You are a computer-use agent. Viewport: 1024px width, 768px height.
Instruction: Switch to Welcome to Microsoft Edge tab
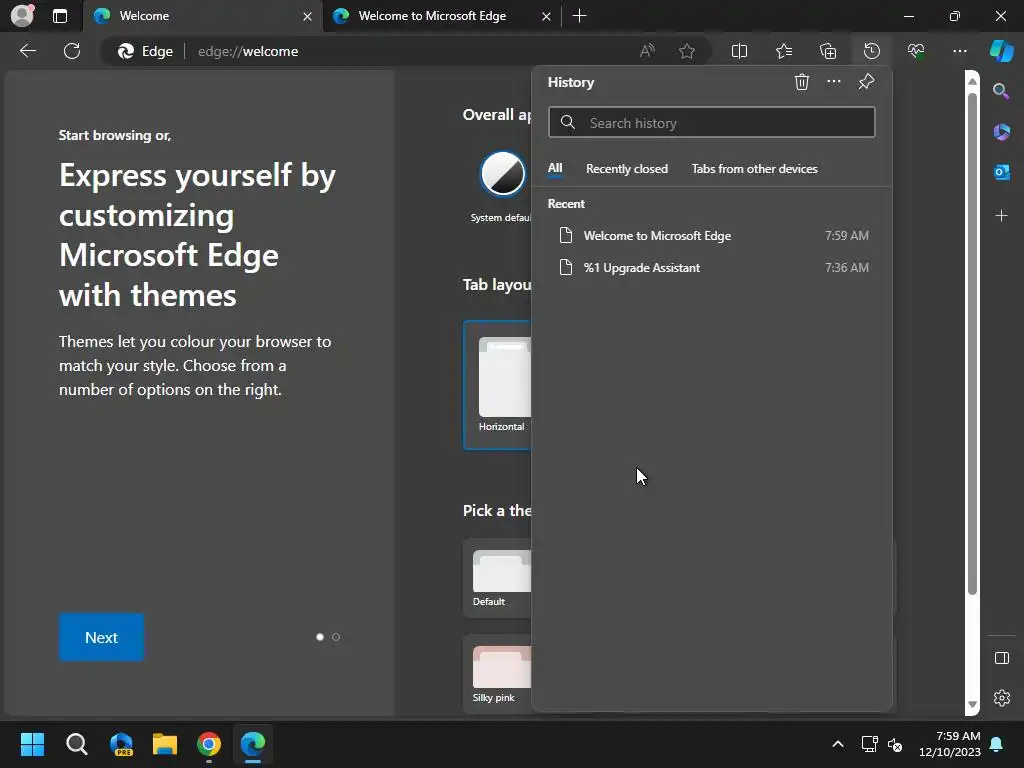coord(432,16)
